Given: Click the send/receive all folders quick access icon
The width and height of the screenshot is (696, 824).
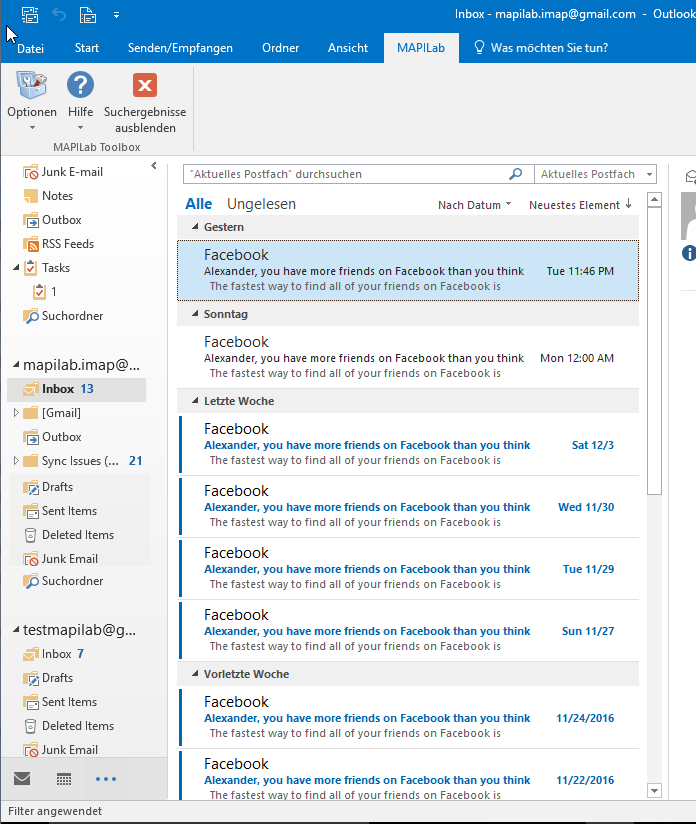Looking at the screenshot, I should [30, 15].
